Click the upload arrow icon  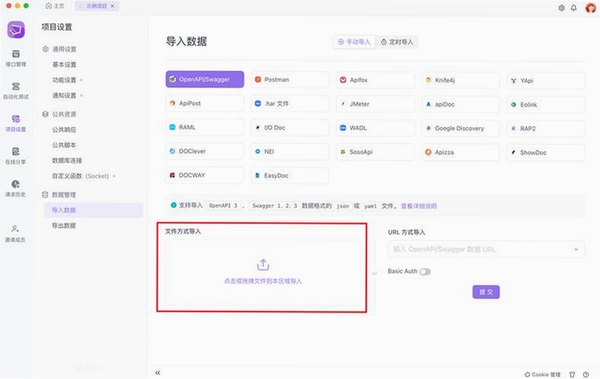coord(263,265)
